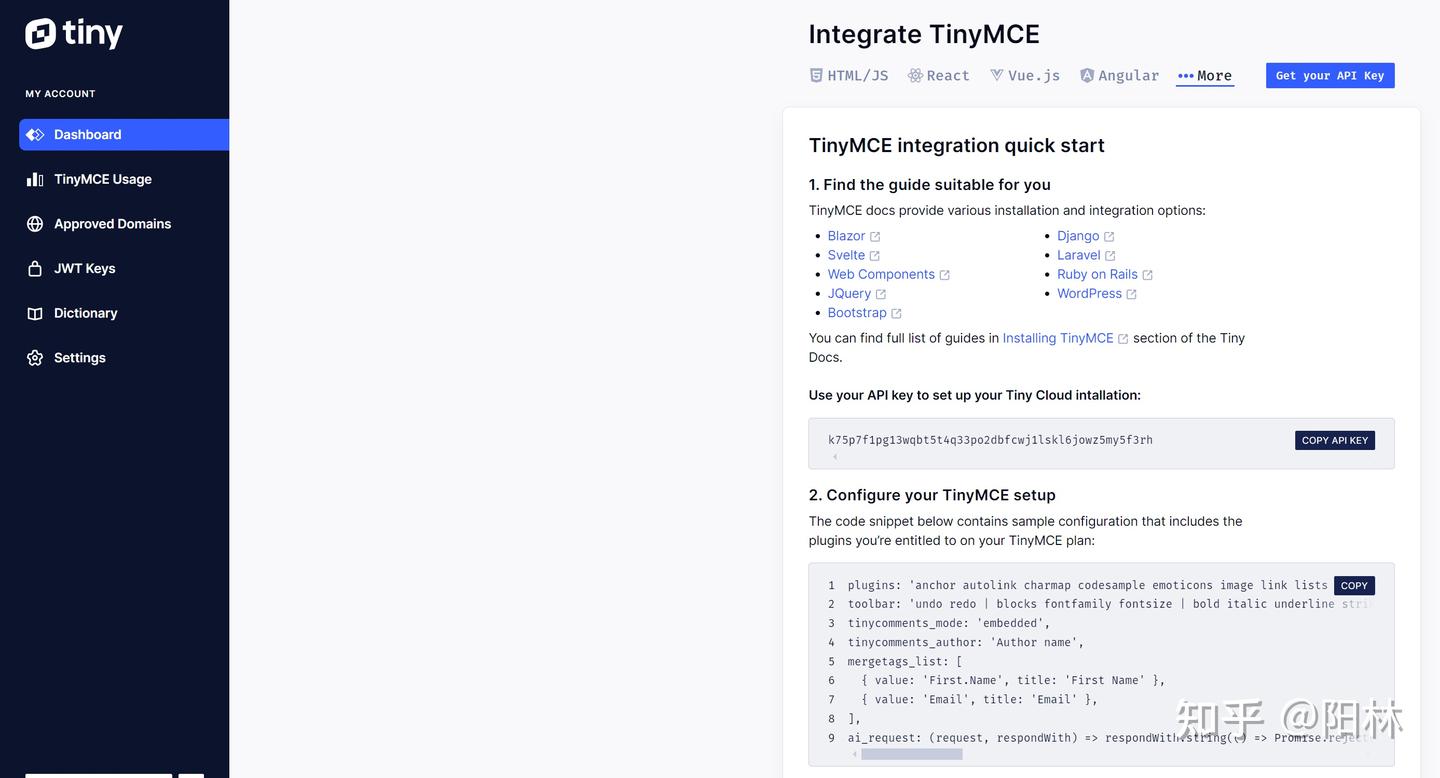Viewport: 1440px width, 778px height.
Task: Open JWT Keys via the lock icon
Action: 35,268
